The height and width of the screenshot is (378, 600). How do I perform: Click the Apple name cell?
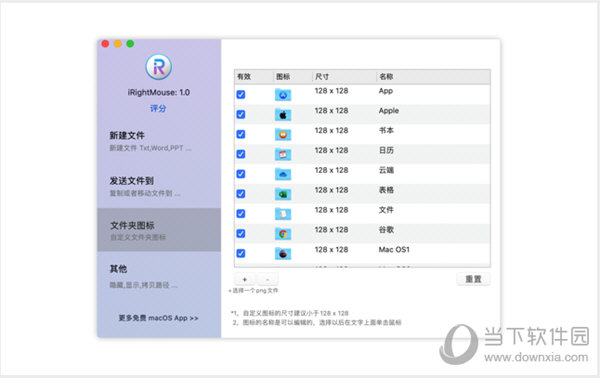coord(389,111)
